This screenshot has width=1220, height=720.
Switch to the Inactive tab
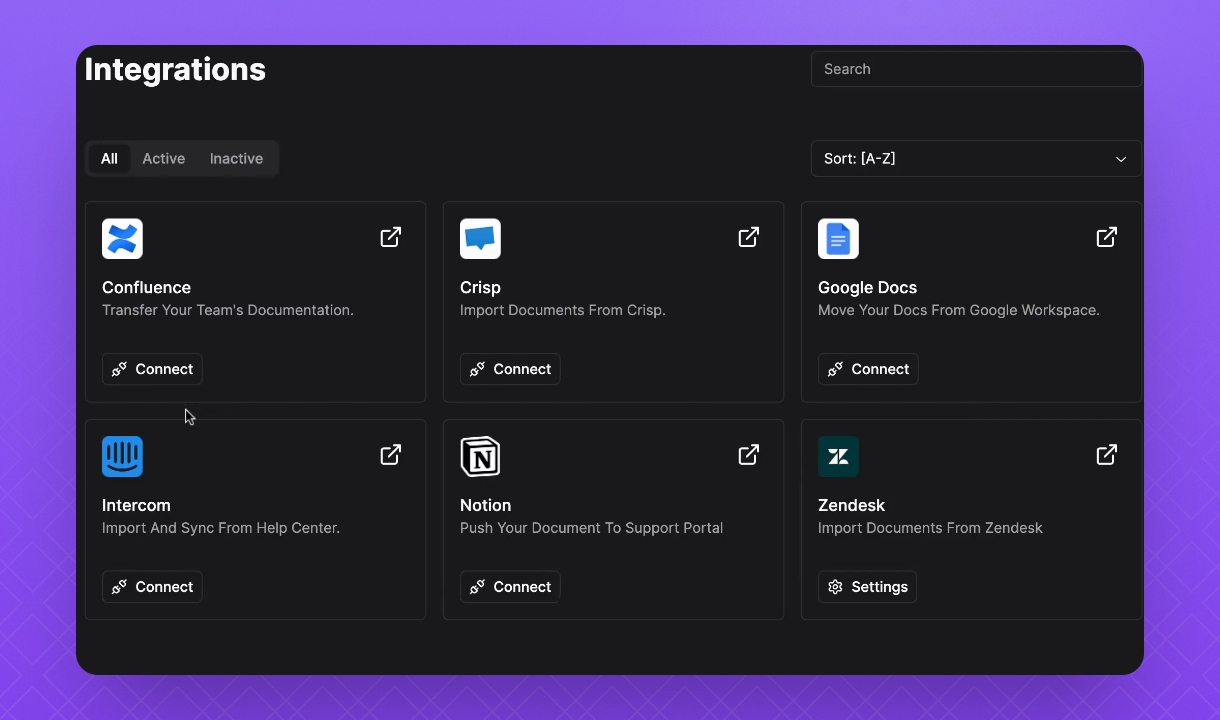pos(236,159)
